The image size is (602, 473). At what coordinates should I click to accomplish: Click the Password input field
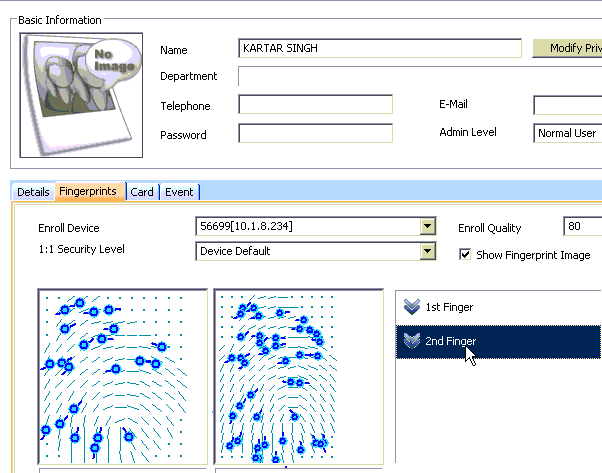[315, 134]
